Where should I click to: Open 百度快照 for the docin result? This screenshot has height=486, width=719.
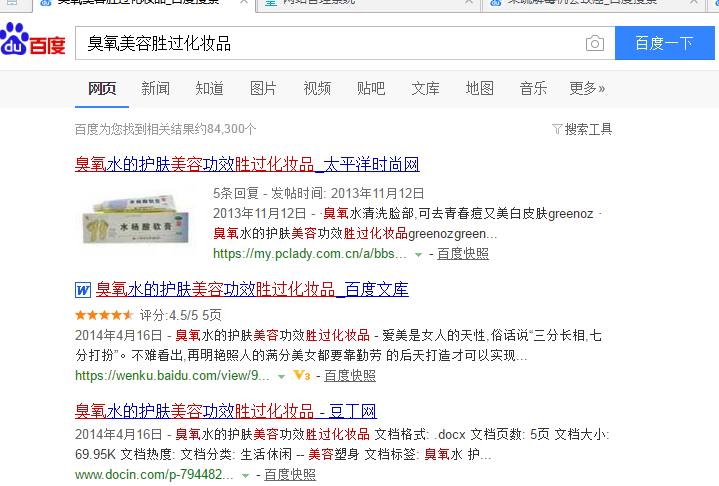pyautogui.click(x=290, y=475)
